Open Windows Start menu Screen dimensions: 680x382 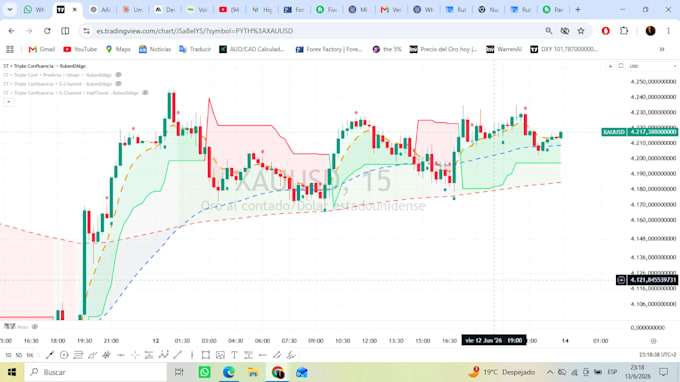[x=12, y=372]
